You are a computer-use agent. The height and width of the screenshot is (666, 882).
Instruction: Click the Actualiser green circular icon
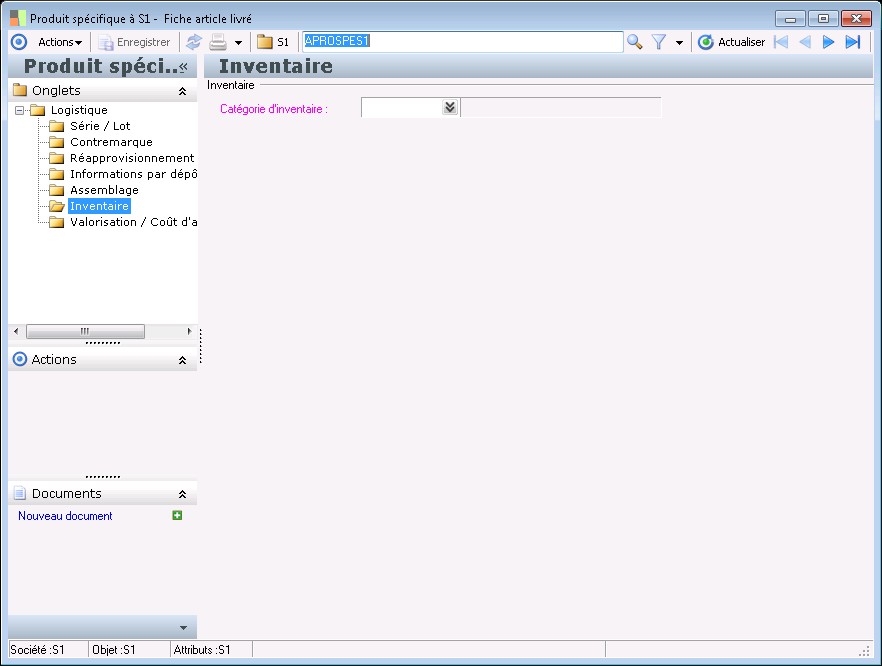tap(705, 42)
